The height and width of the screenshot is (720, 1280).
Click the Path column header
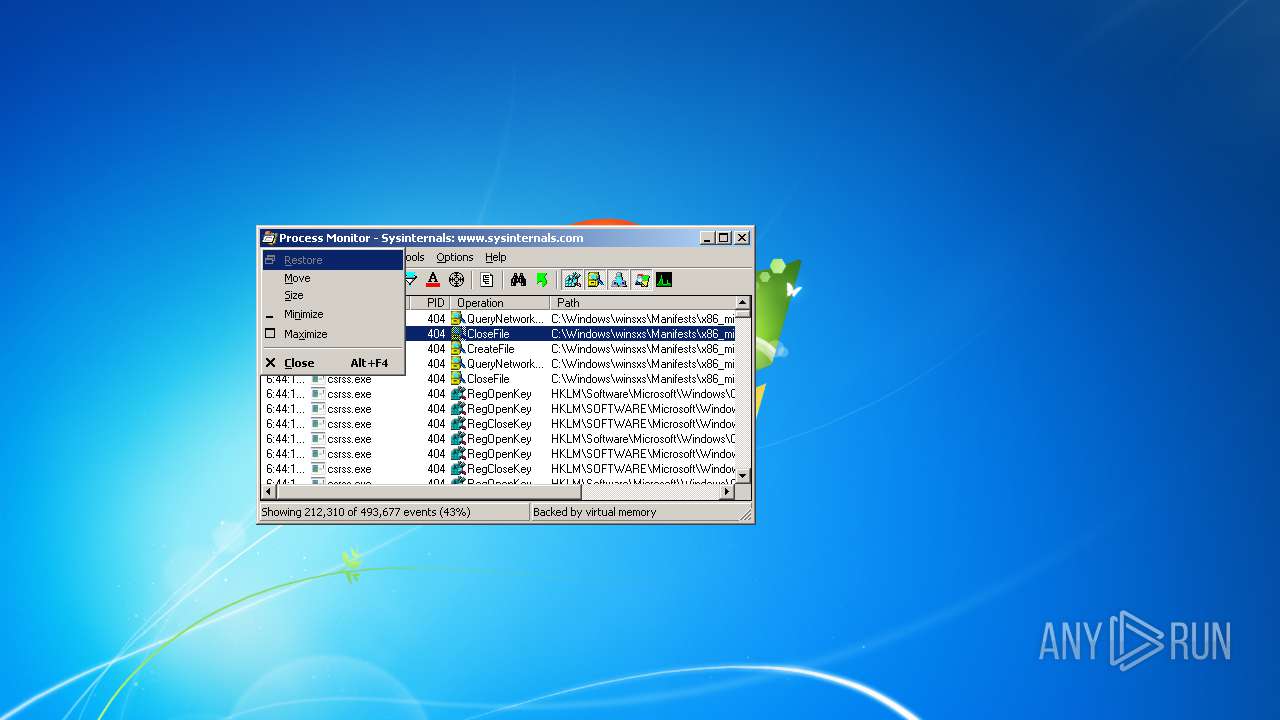(642, 303)
